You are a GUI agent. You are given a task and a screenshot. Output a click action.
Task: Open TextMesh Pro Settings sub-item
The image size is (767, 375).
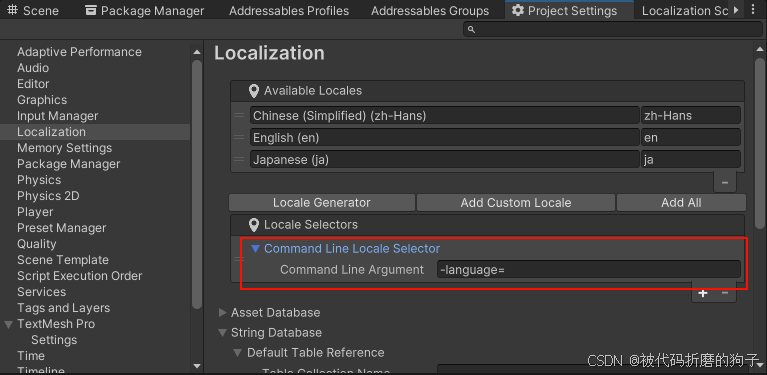click(54, 340)
